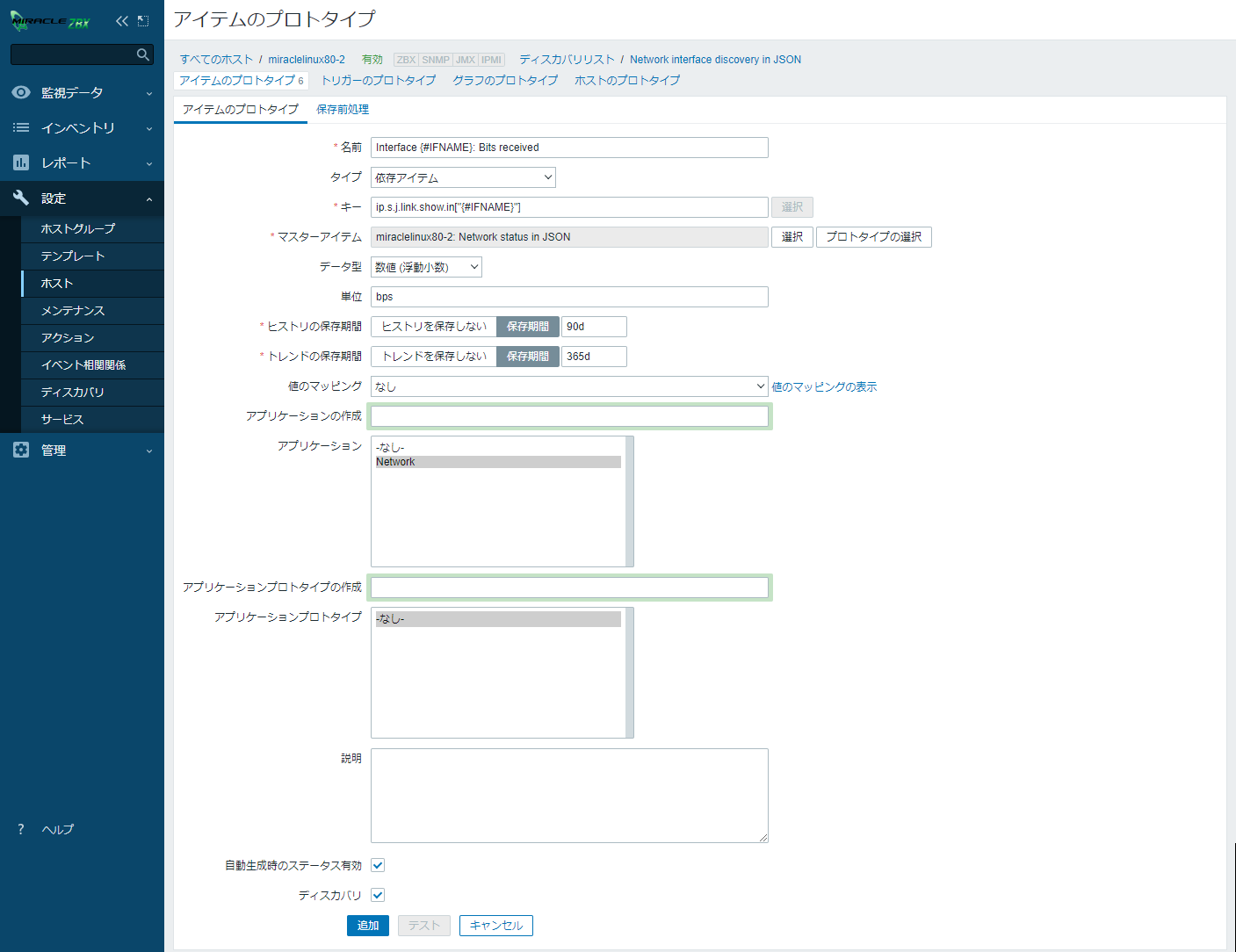Uncheck the 自動生成時のステータス有効 checkbox
The width and height of the screenshot is (1236, 952).
378,865
